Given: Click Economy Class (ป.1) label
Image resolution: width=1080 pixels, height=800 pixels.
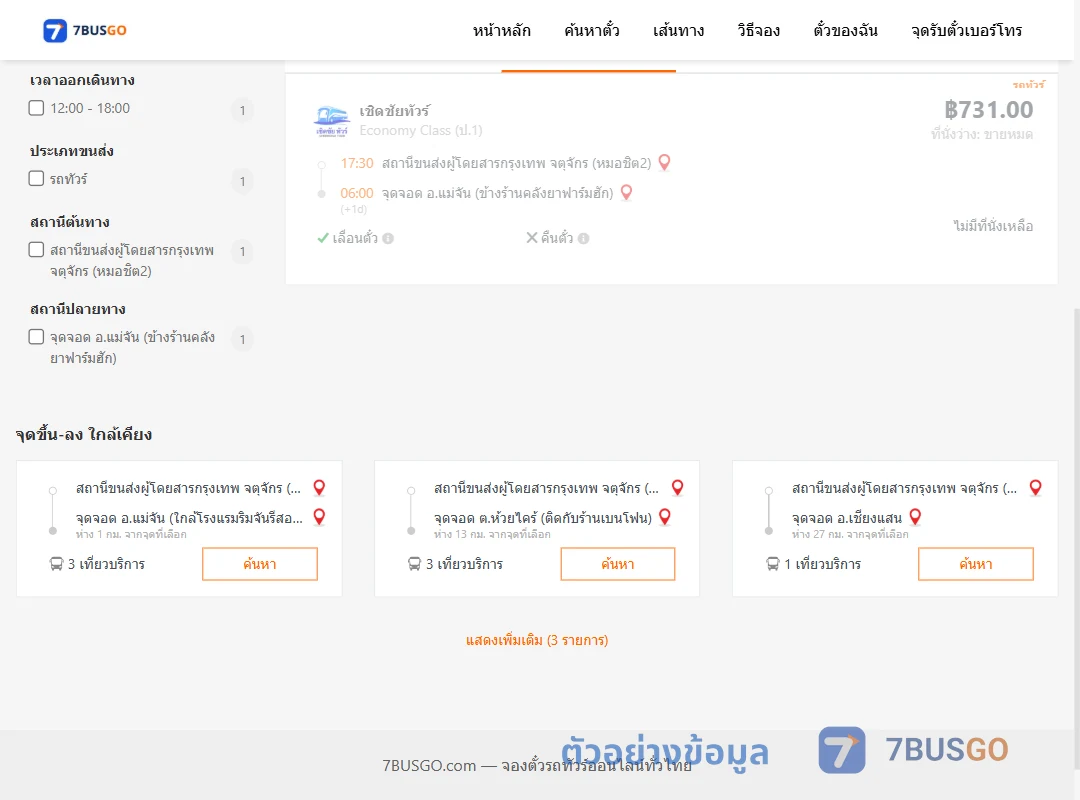Looking at the screenshot, I should point(421,130).
